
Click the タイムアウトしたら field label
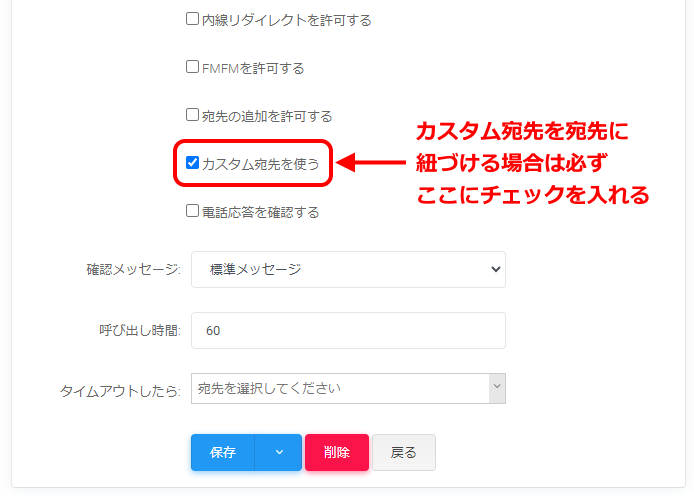pos(120,391)
